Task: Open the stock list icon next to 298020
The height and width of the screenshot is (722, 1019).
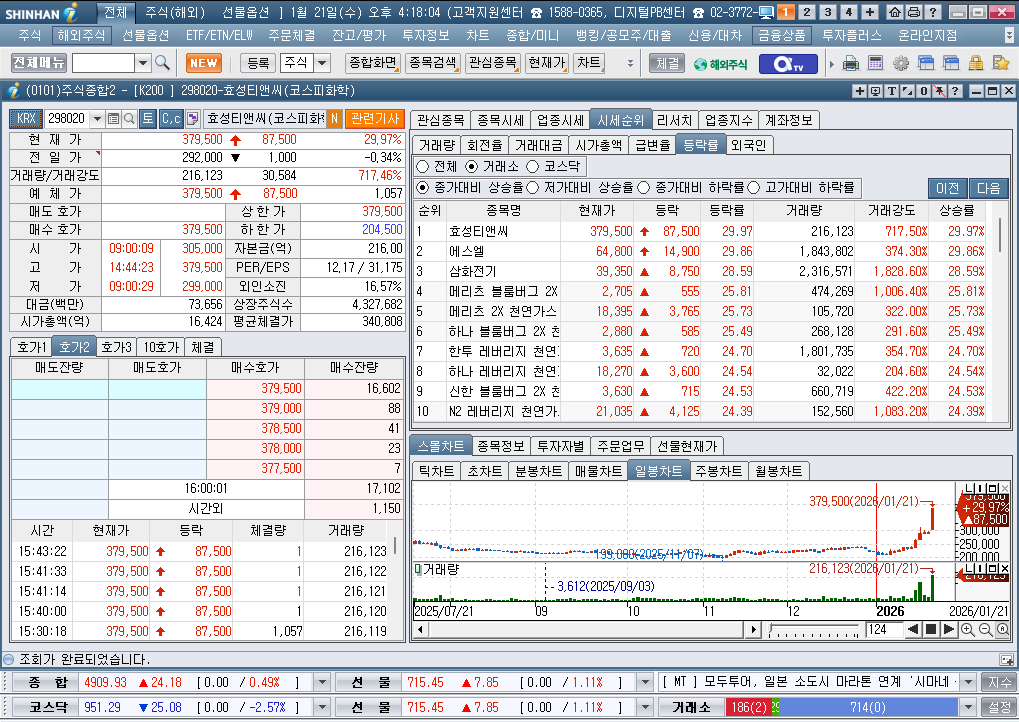Action: pos(114,118)
